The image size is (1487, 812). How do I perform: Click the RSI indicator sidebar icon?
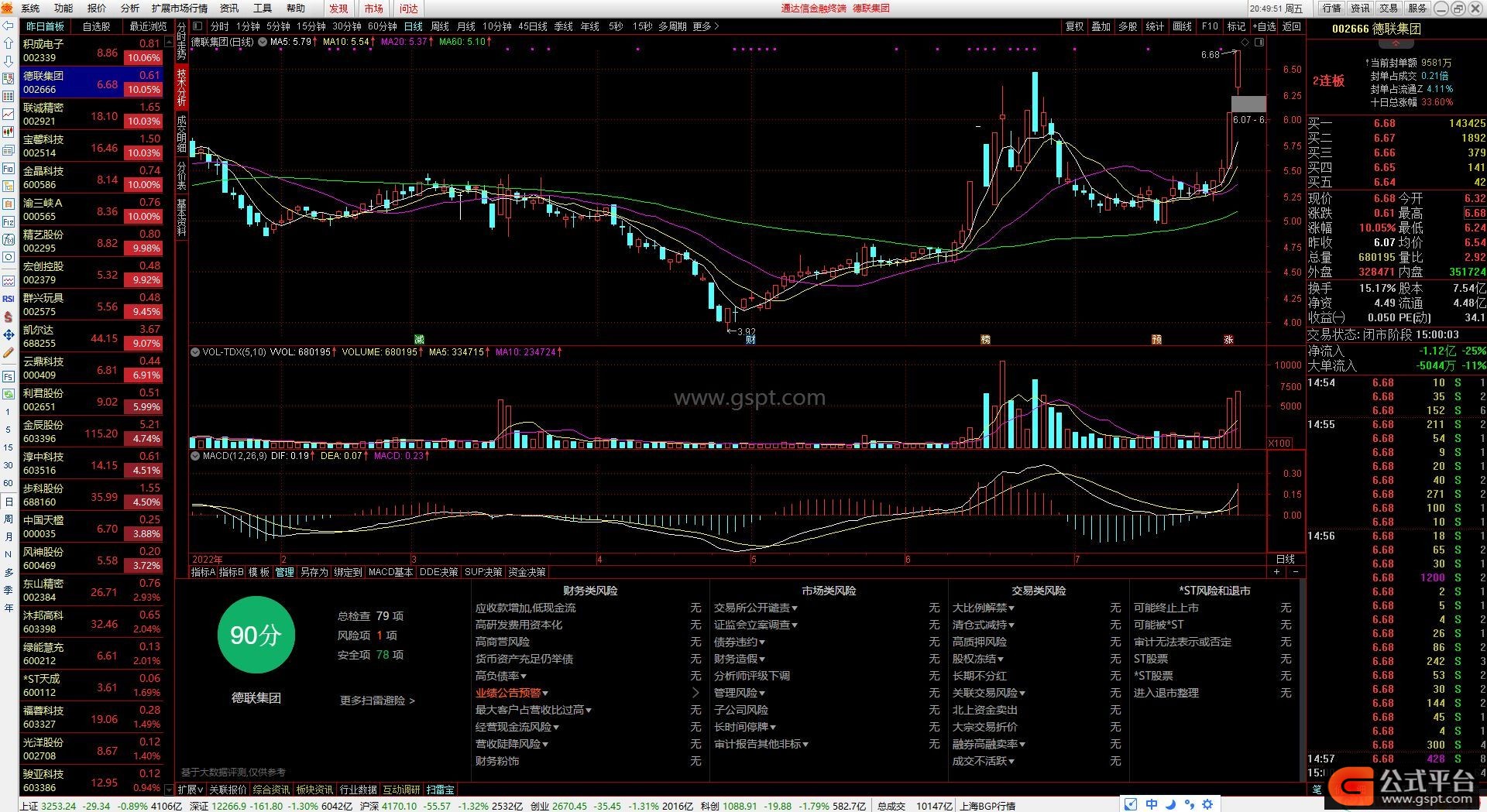[x=9, y=299]
